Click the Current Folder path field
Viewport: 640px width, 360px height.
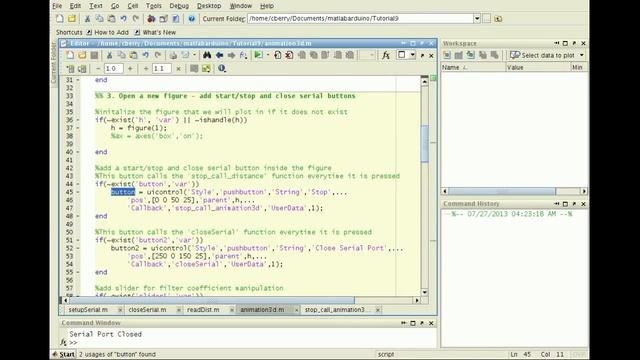point(360,18)
